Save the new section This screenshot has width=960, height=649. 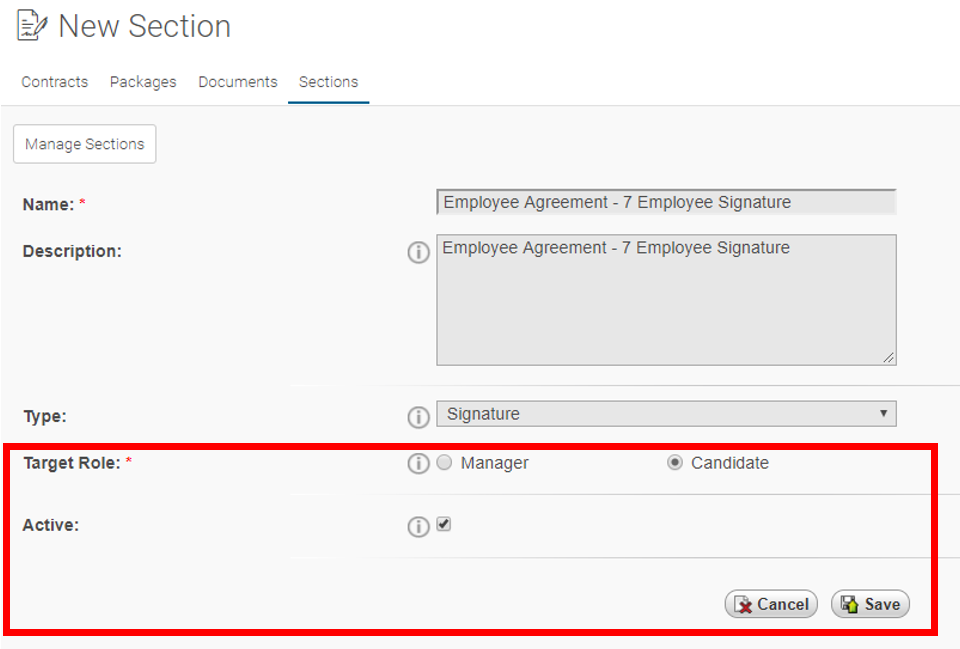870,604
